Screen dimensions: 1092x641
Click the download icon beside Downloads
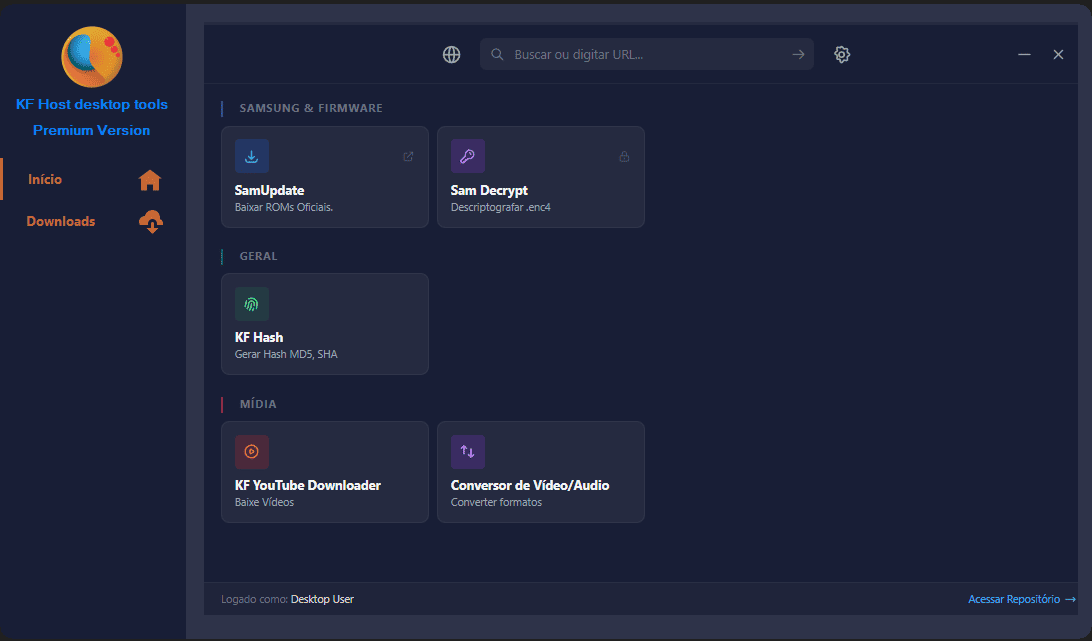[x=150, y=221]
